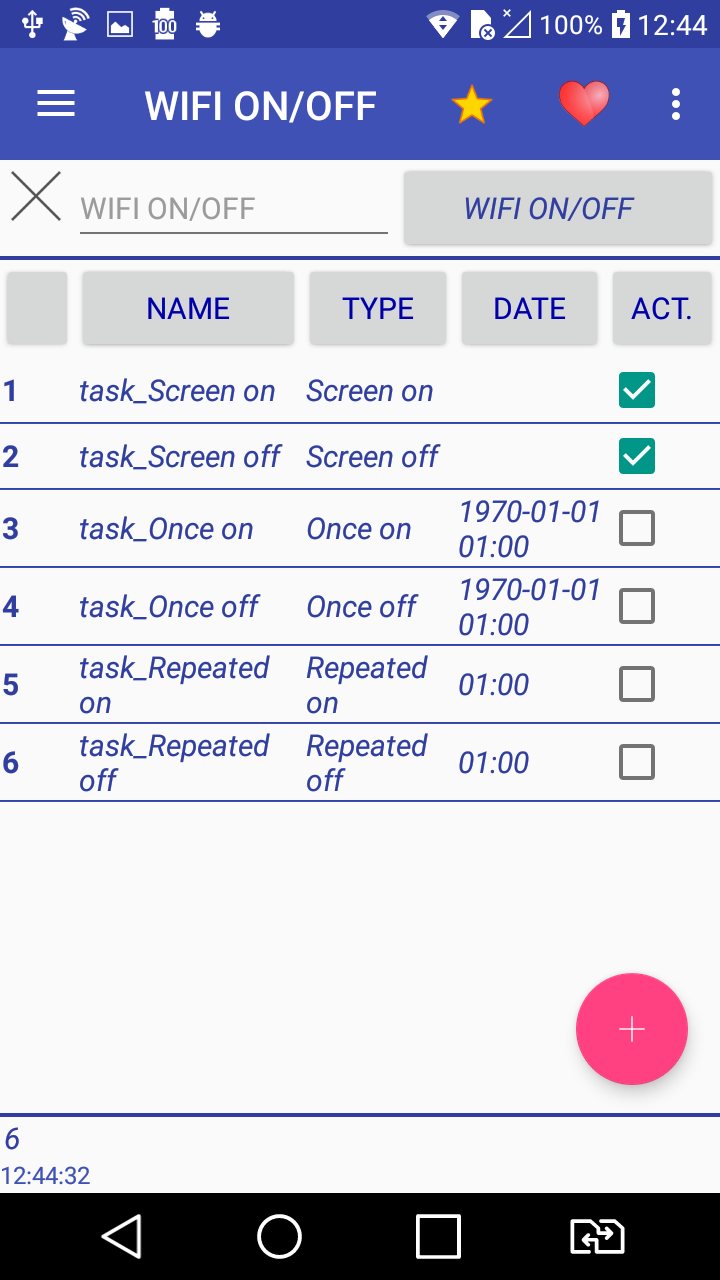Open the hamburger navigation menu
Viewport: 720px width, 1280px height.
tap(56, 104)
